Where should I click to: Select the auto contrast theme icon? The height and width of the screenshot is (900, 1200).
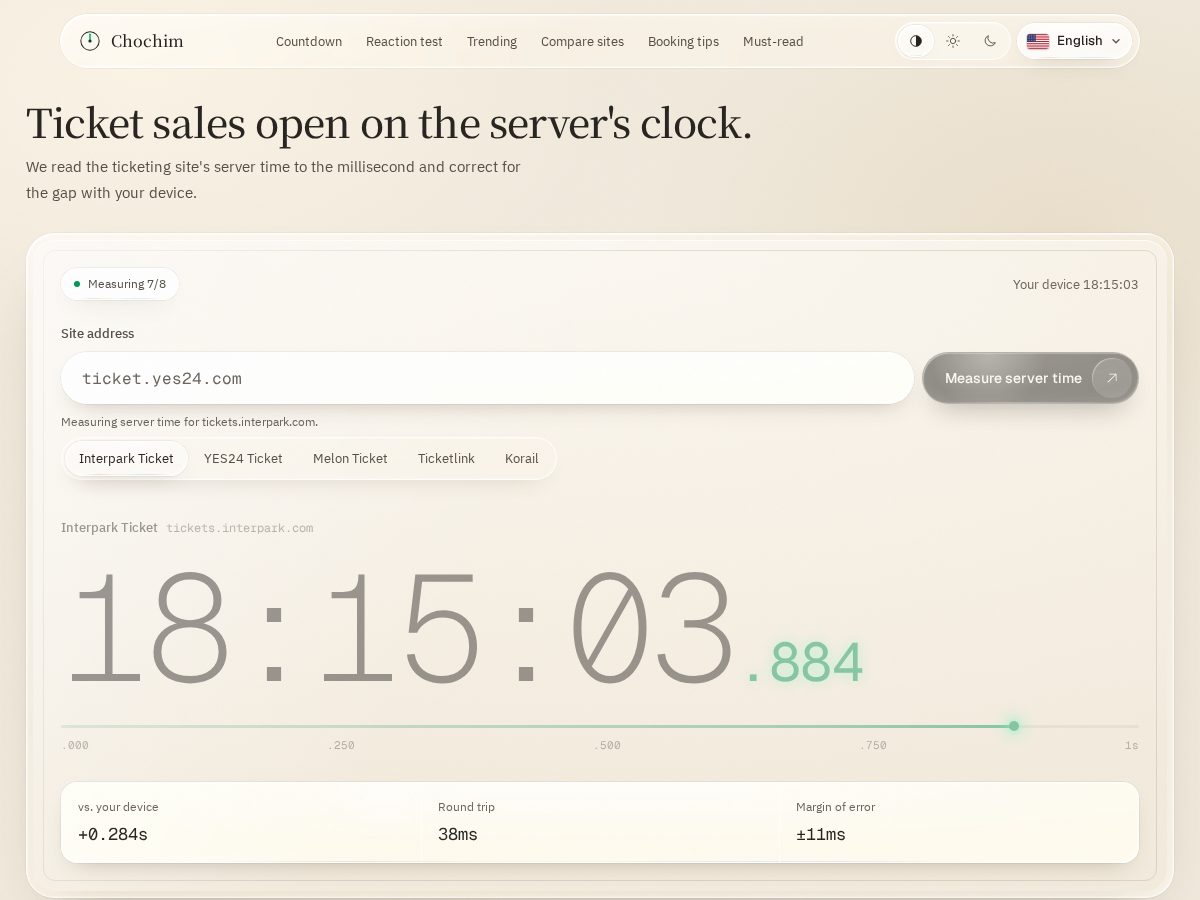(x=916, y=41)
